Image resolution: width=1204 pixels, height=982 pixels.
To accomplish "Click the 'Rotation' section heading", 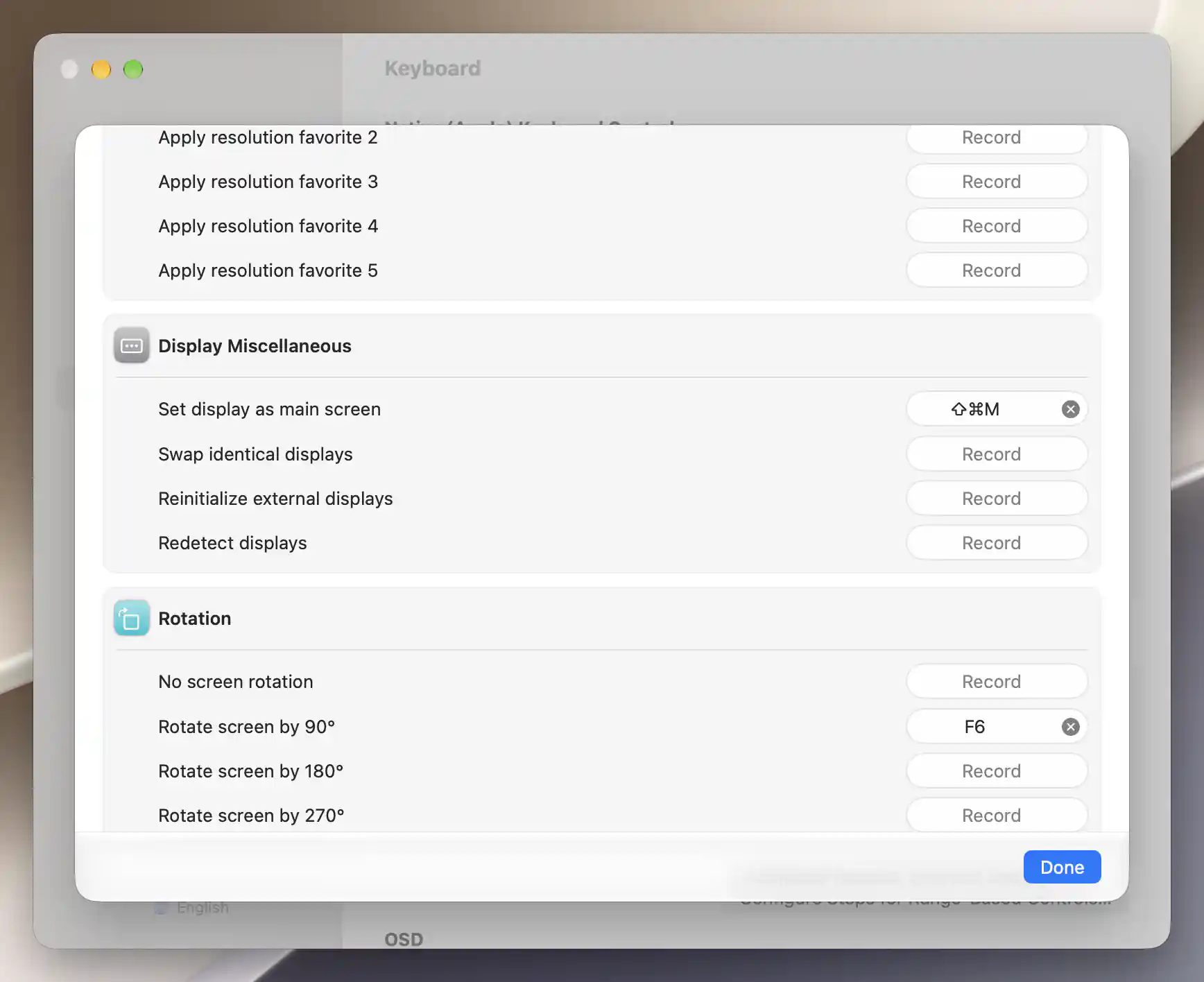I will click(194, 619).
